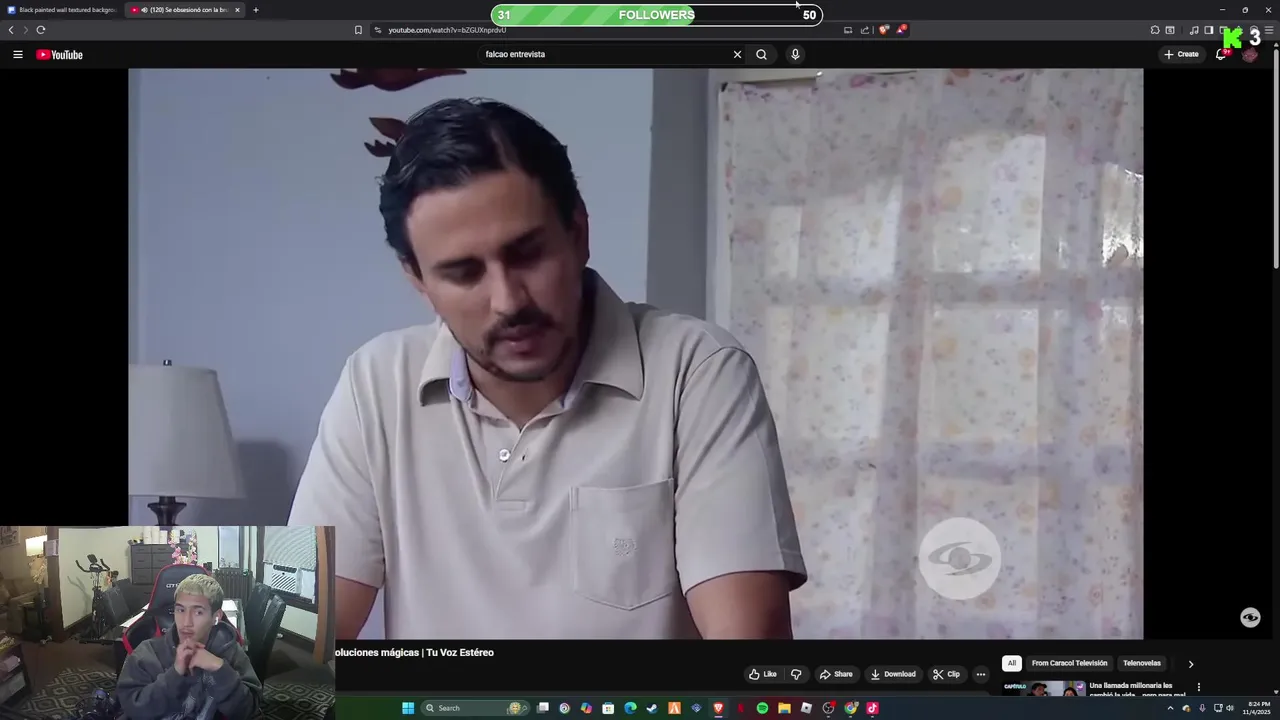The image size is (1280, 720).
Task: Open volume control in system tray
Action: tap(1229, 708)
